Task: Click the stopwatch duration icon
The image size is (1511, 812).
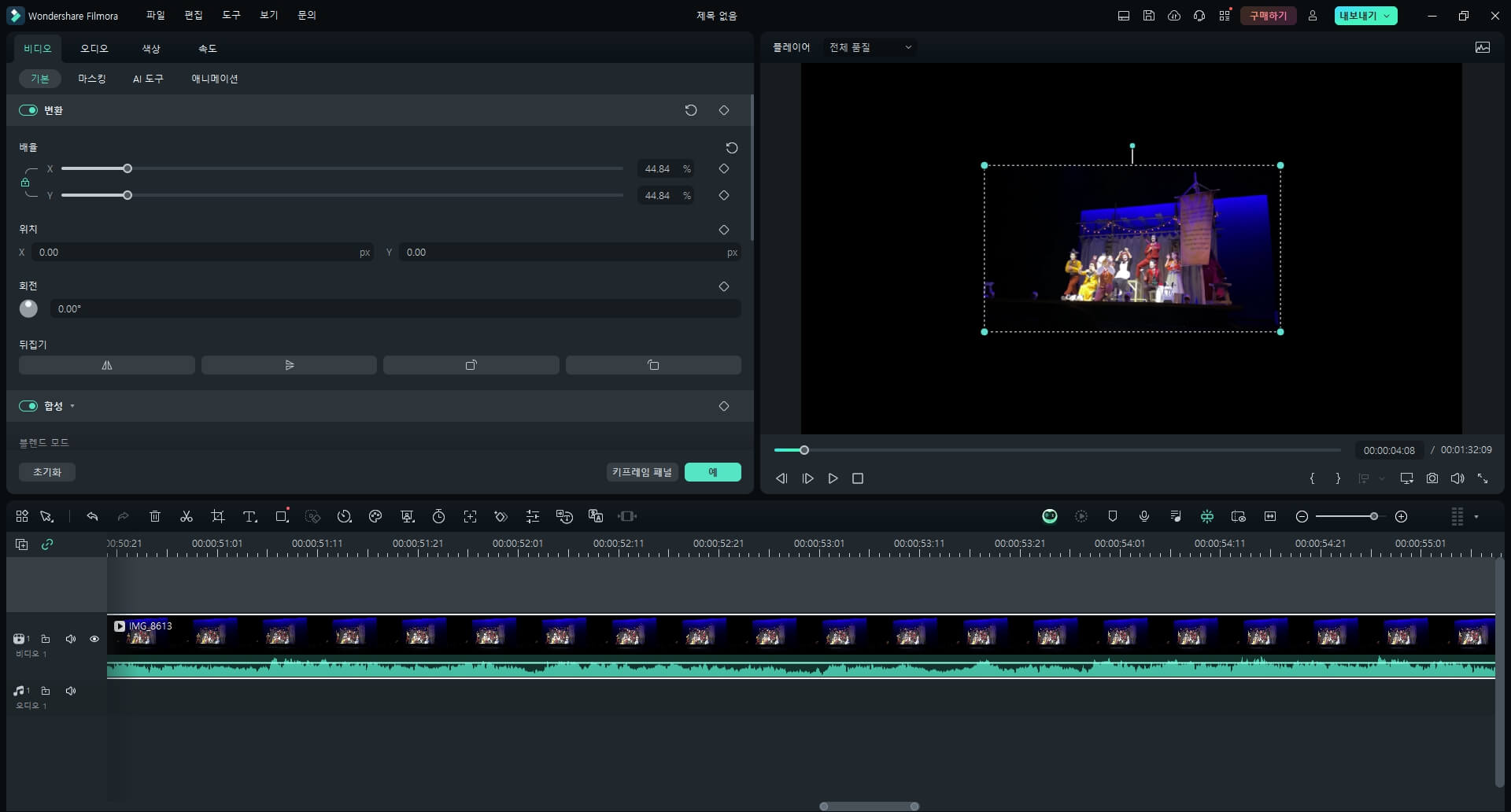Action: (x=438, y=516)
